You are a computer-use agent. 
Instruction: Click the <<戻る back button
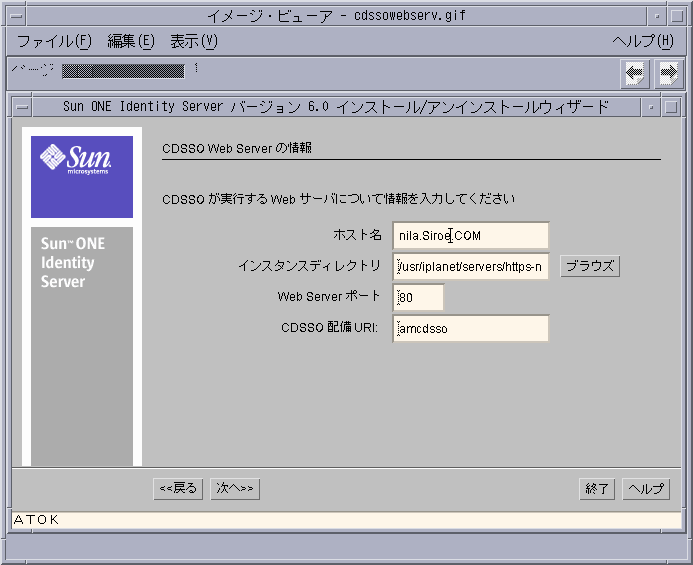(178, 489)
